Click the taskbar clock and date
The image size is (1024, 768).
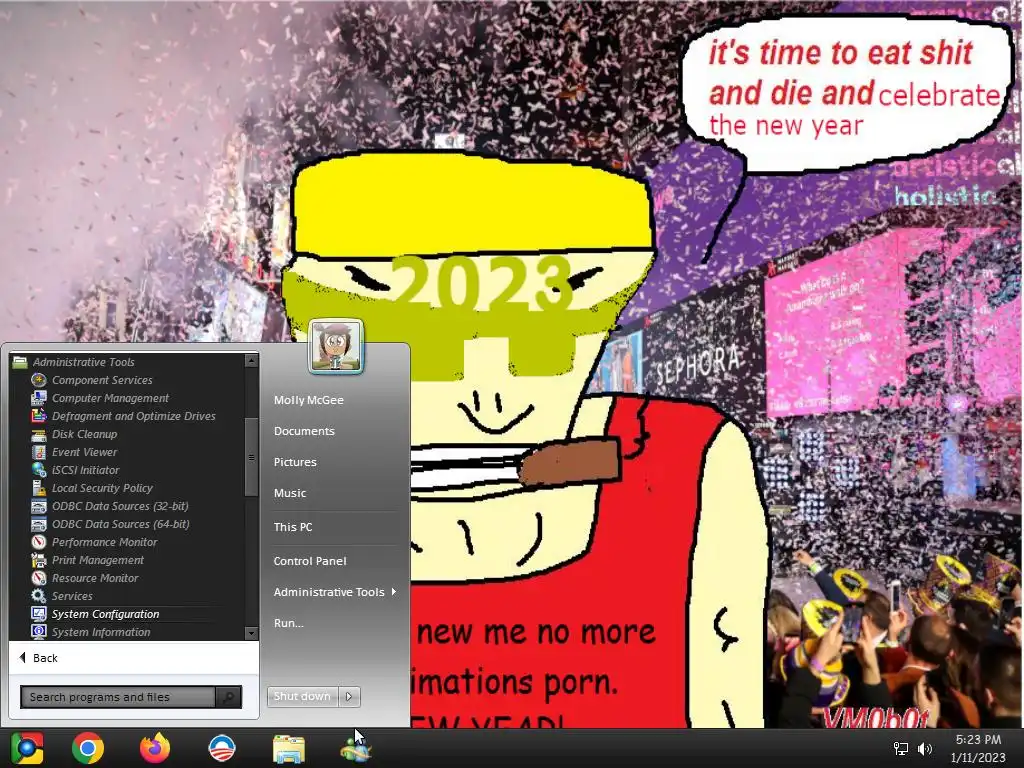(x=978, y=748)
